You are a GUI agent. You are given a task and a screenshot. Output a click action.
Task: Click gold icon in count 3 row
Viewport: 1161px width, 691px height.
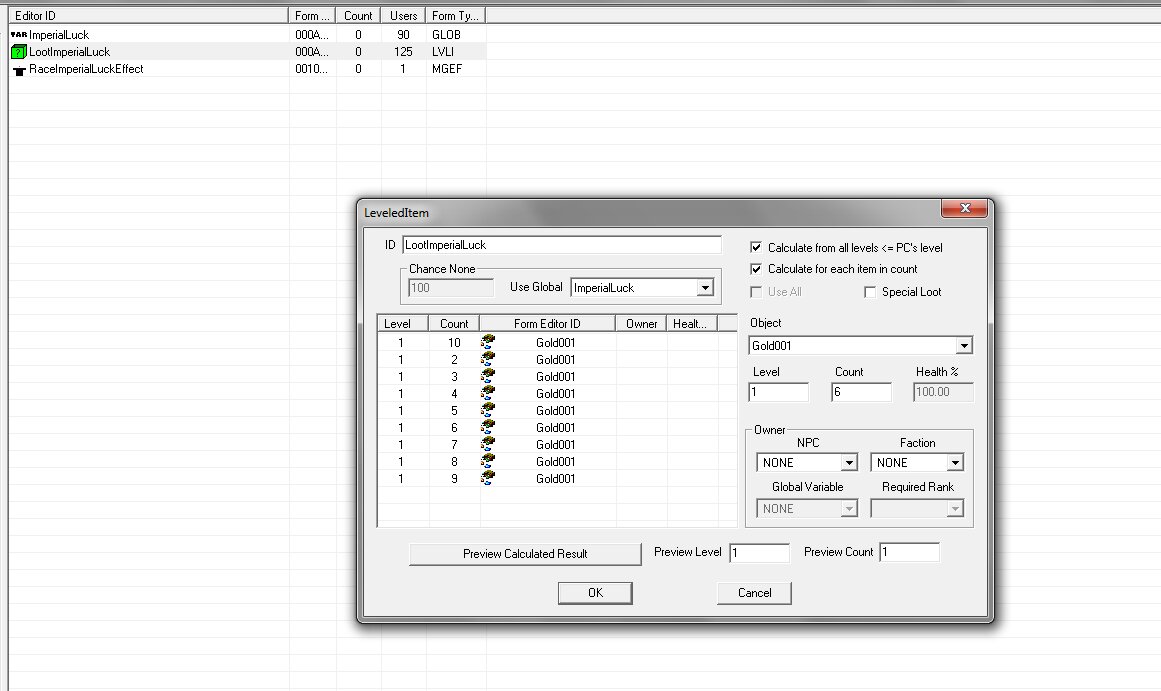point(487,376)
